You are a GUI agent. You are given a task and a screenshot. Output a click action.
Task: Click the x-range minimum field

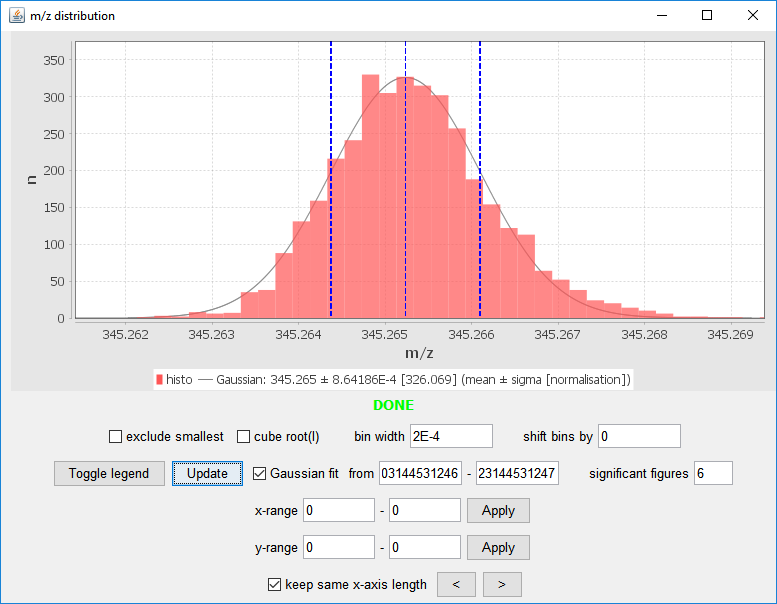(339, 510)
